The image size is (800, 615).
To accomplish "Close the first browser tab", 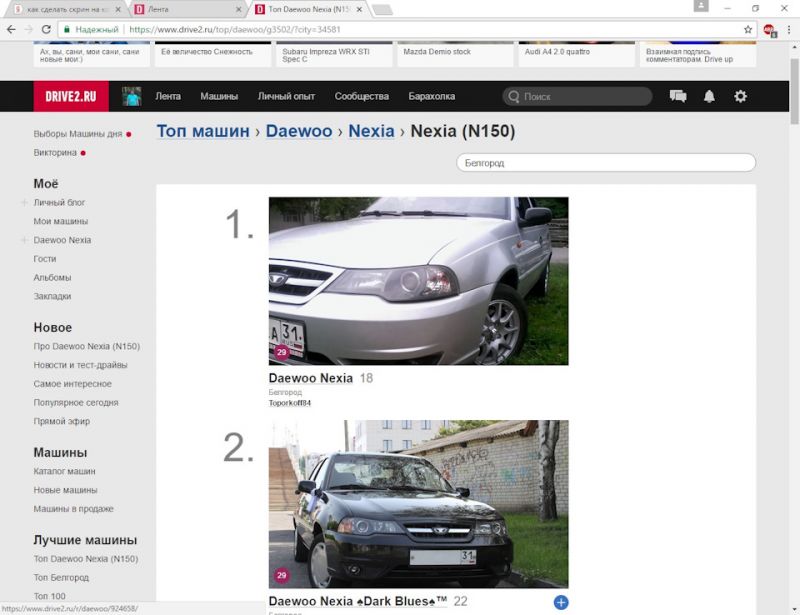I will coord(118,9).
